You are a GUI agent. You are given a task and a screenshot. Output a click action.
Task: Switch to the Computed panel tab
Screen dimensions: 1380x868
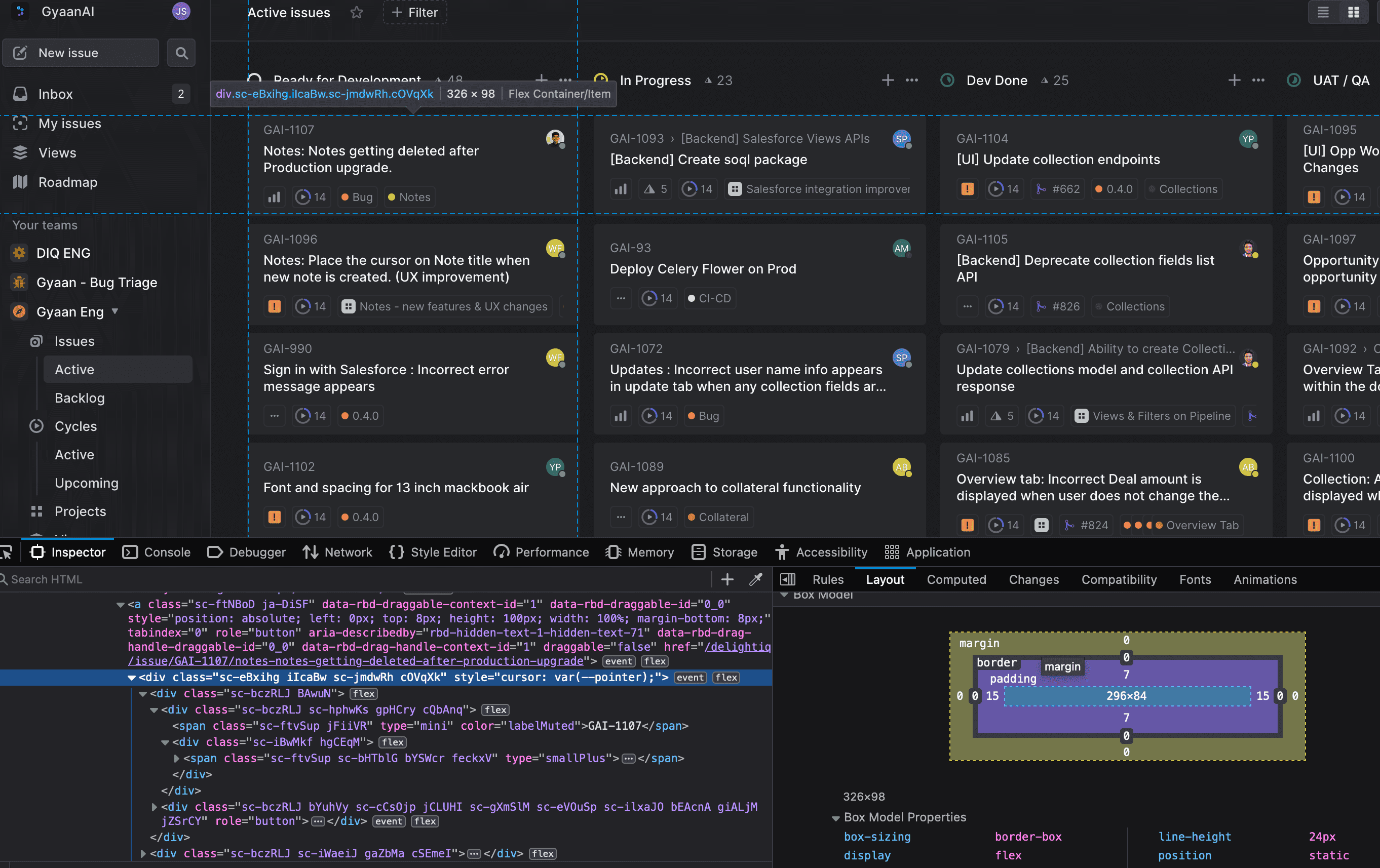956,579
